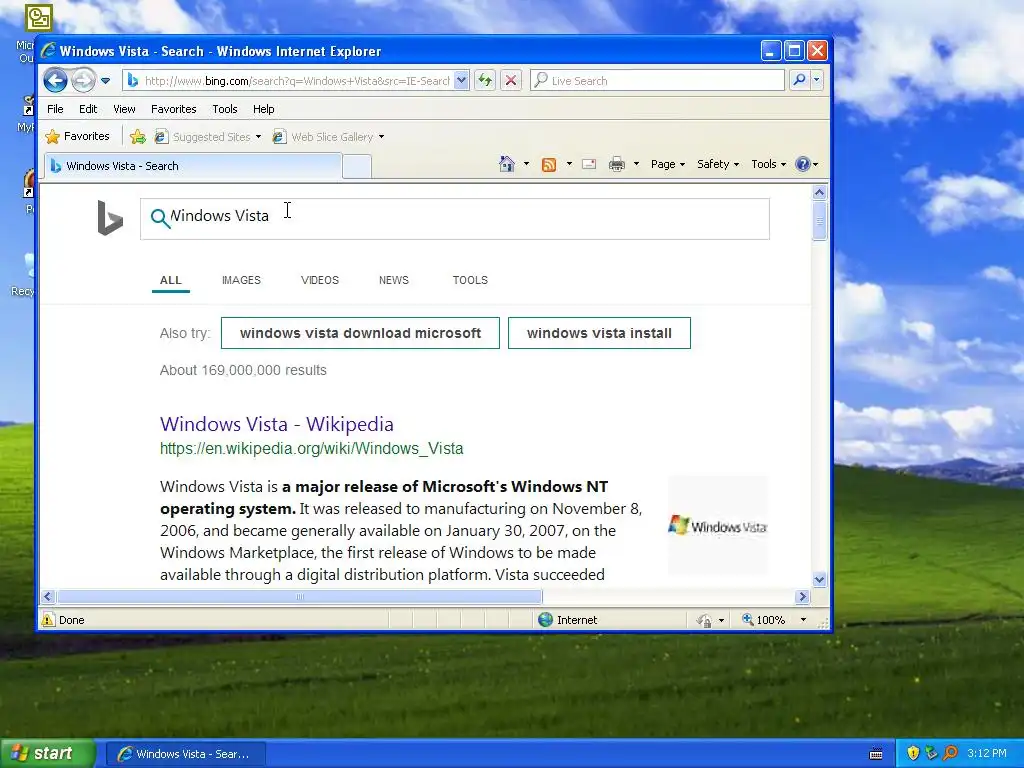Open the search provider dropdown arrow
This screenshot has width=1024, height=768.
(816, 81)
